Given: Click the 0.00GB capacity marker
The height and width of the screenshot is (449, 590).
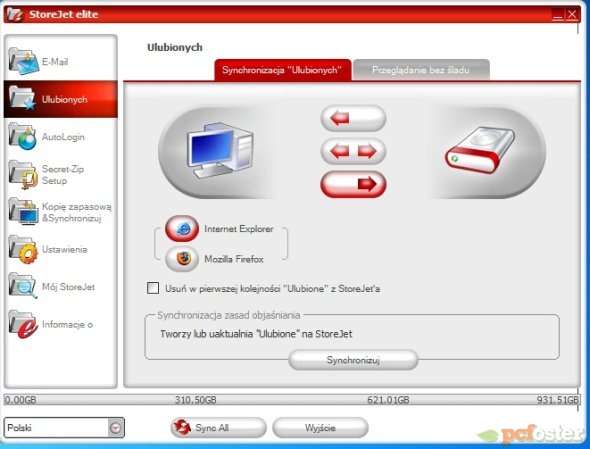Looking at the screenshot, I should click(x=20, y=400).
